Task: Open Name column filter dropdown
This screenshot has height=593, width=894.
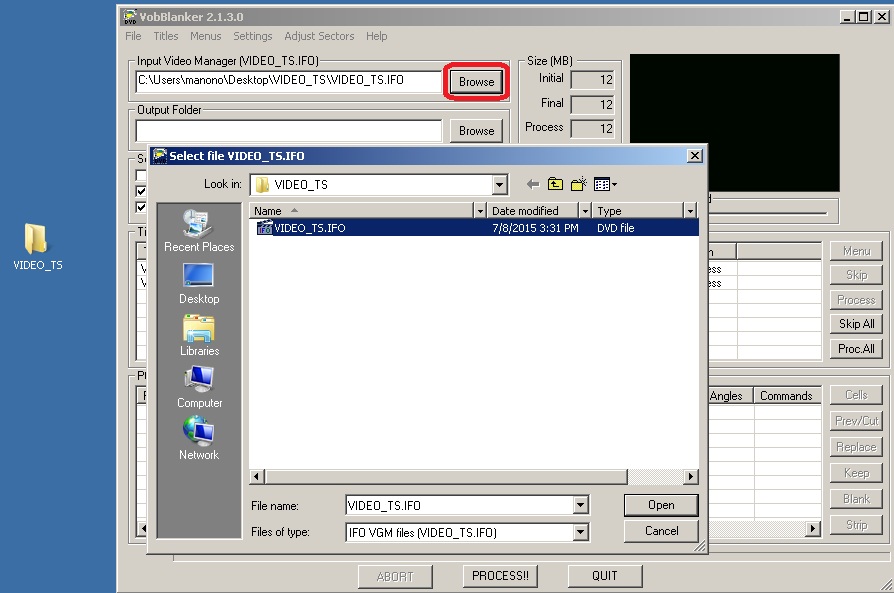Action: [x=480, y=211]
